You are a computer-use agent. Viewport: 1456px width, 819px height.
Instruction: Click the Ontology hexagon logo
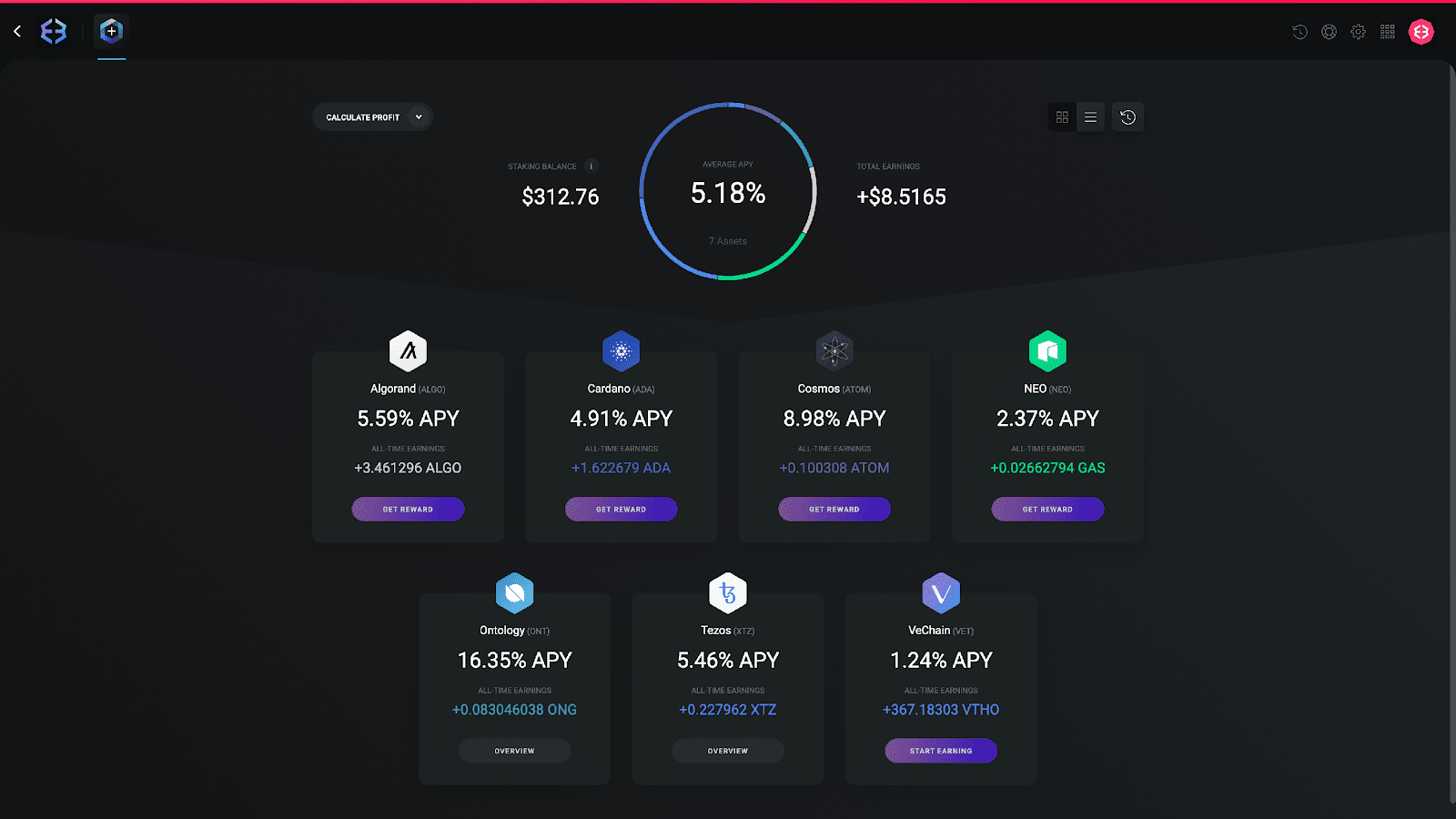point(515,593)
